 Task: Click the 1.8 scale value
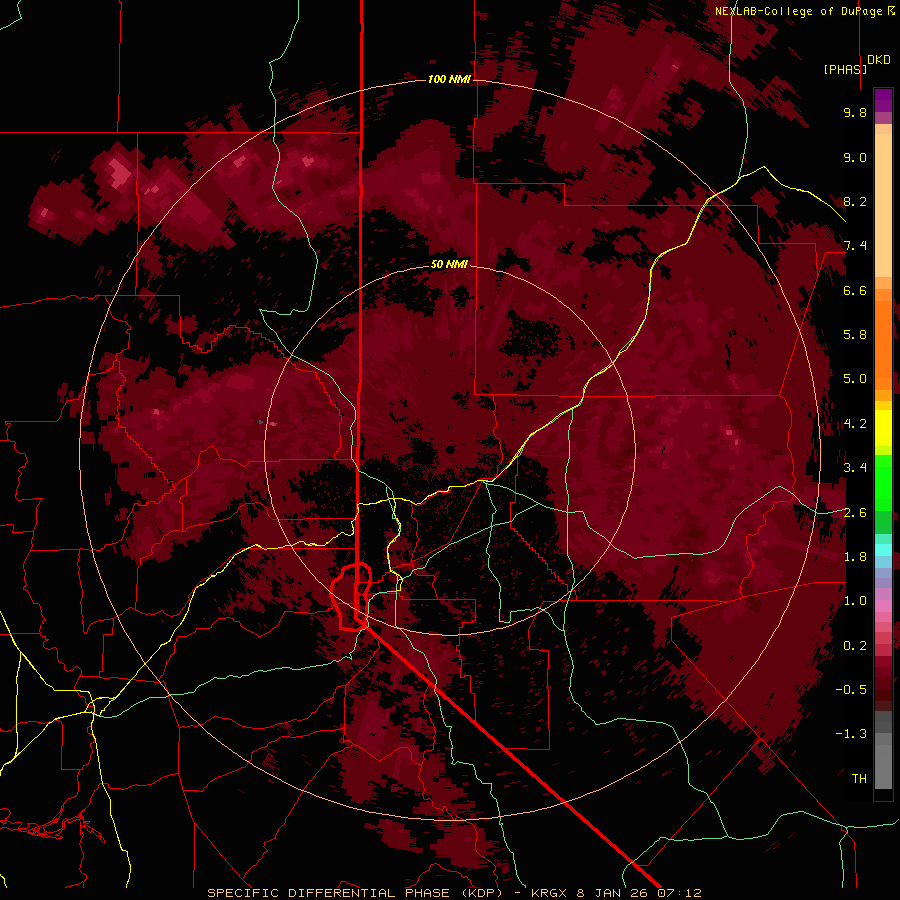coord(855,557)
